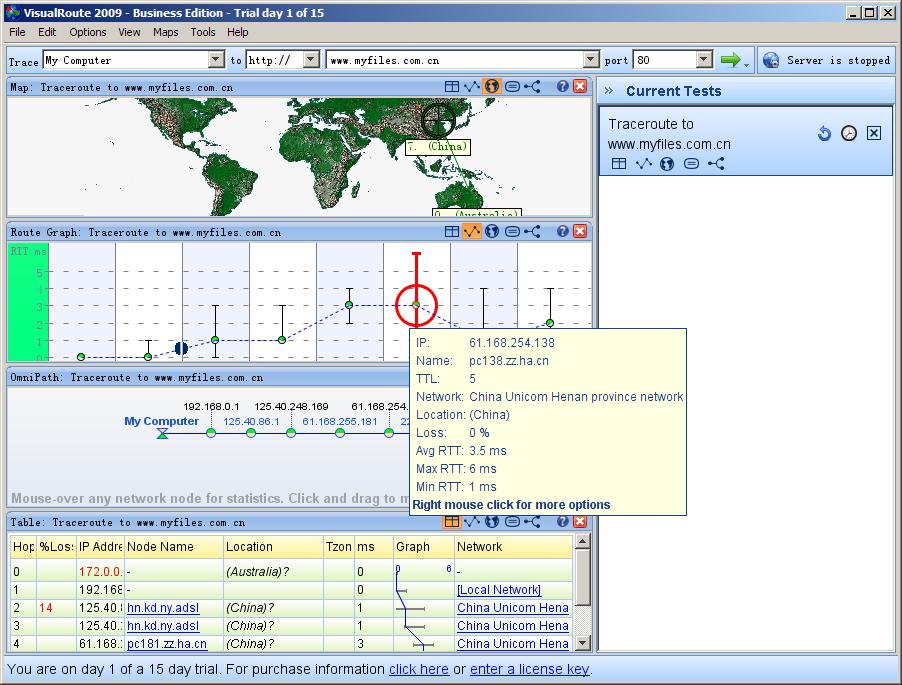Toggle globe map view in Table header

pyautogui.click(x=492, y=522)
